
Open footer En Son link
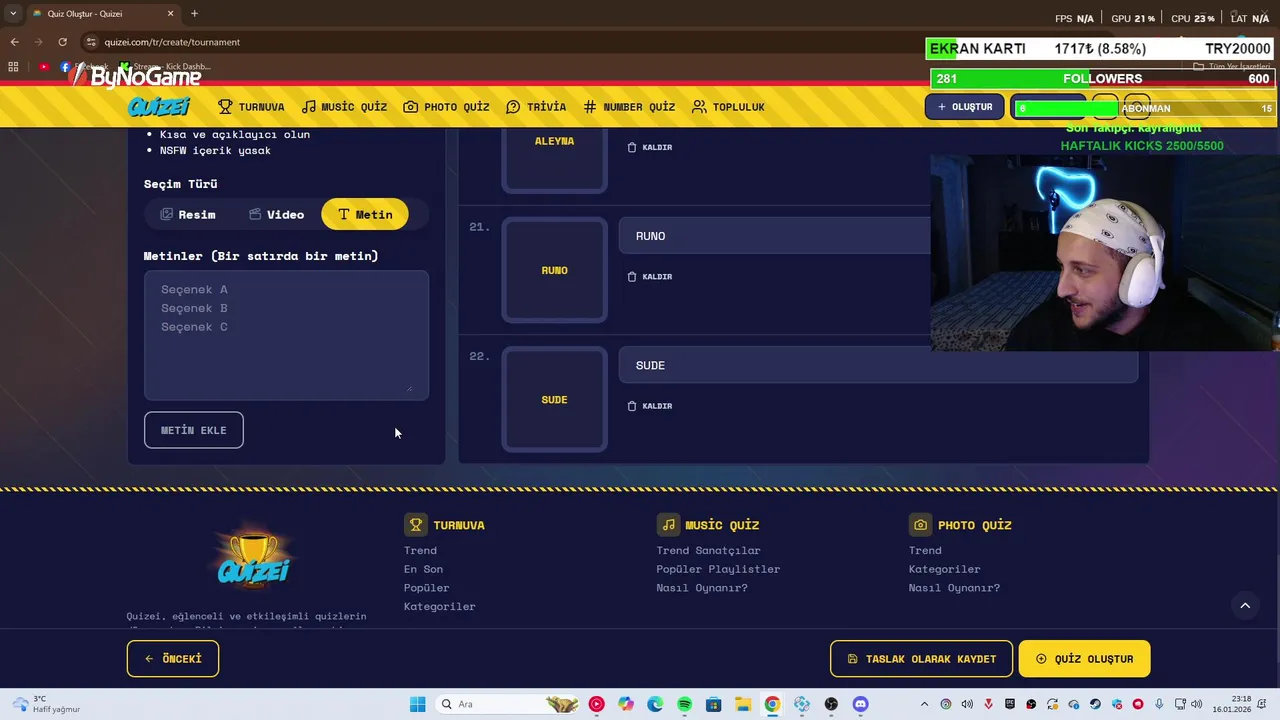coord(423,569)
